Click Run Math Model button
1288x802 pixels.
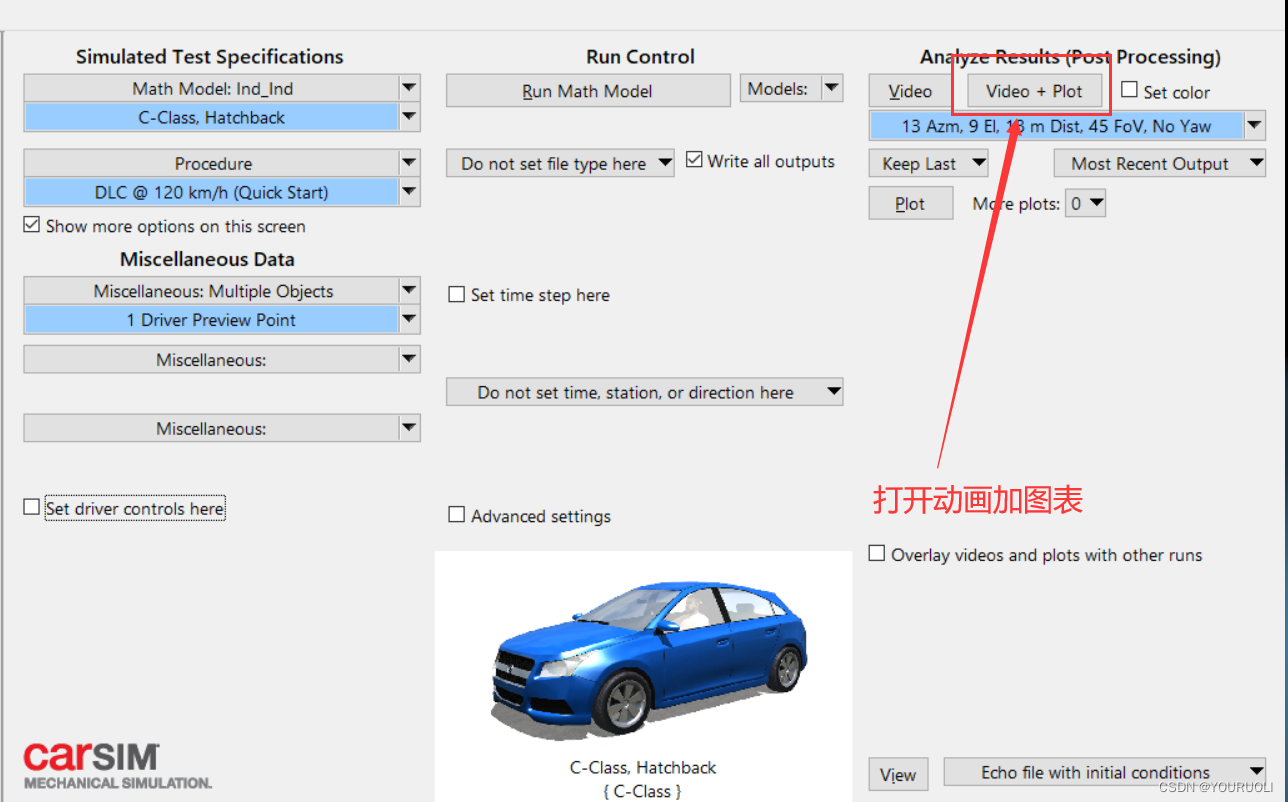coord(588,91)
